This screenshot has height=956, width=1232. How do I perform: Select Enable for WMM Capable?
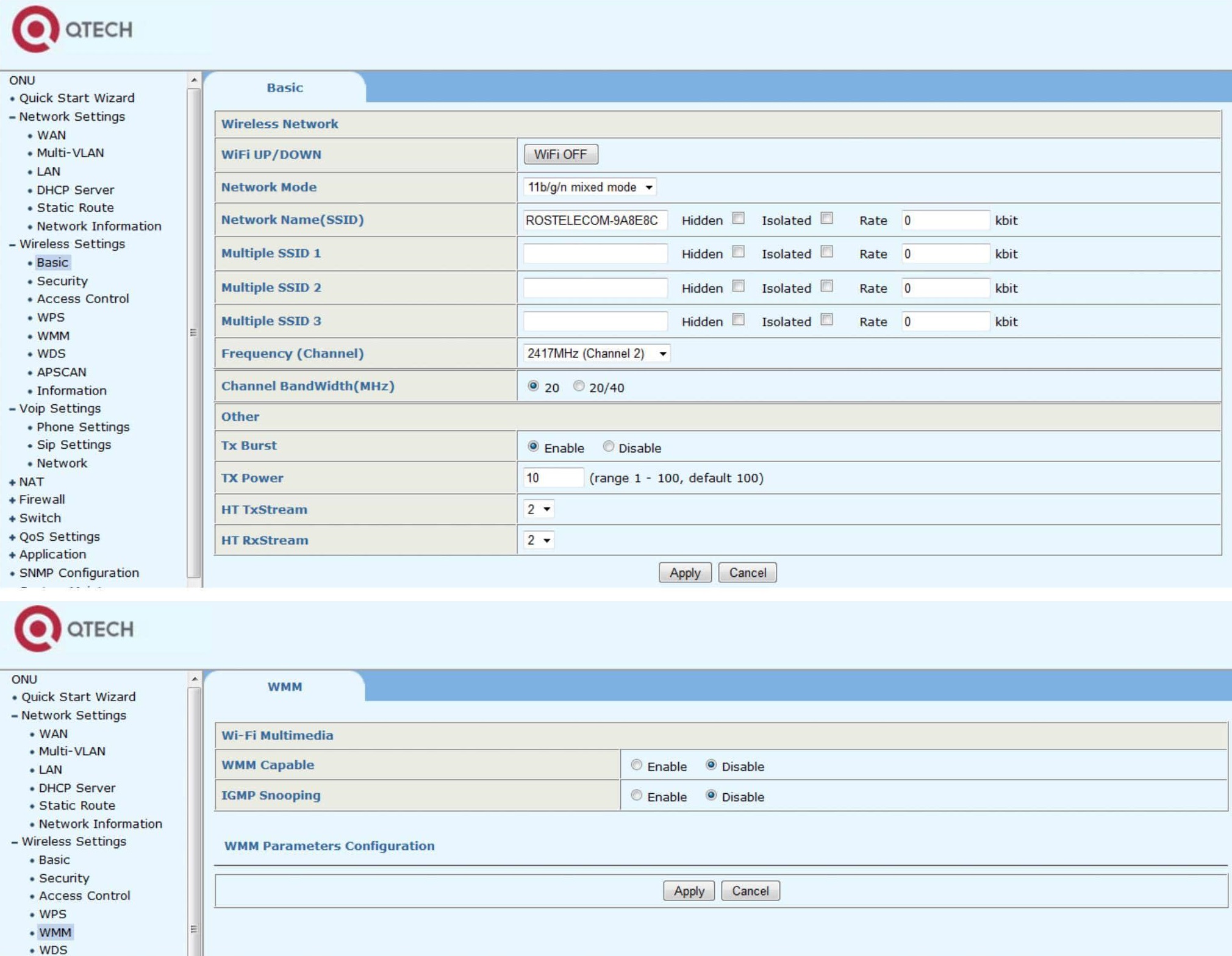[x=636, y=765]
